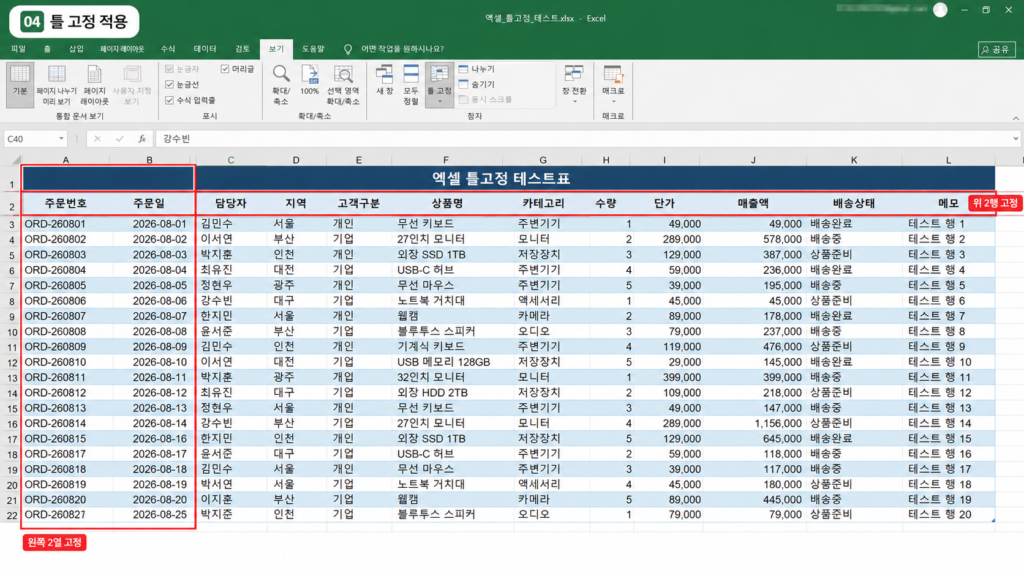1024x576 pixels.
Task: Open the 페이지 레이아웃 ribbon tab
Action: (x=122, y=49)
